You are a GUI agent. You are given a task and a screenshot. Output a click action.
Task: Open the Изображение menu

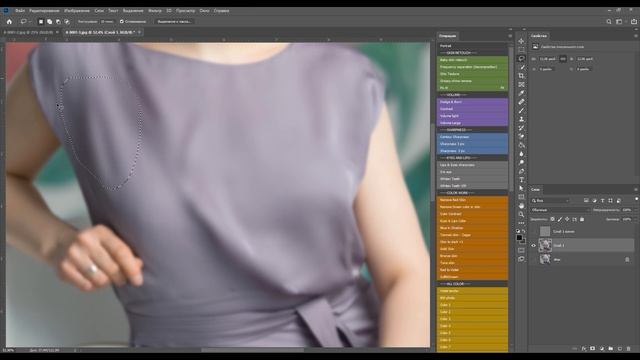point(77,11)
